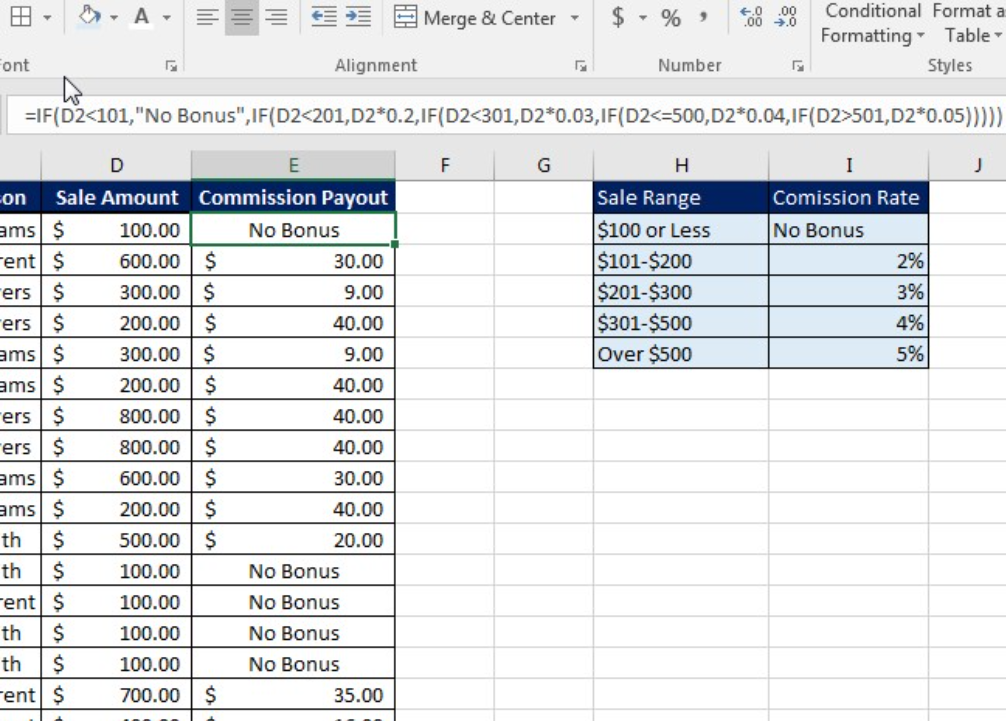
Task: Click the fill handle of selected cell
Action: (395, 244)
